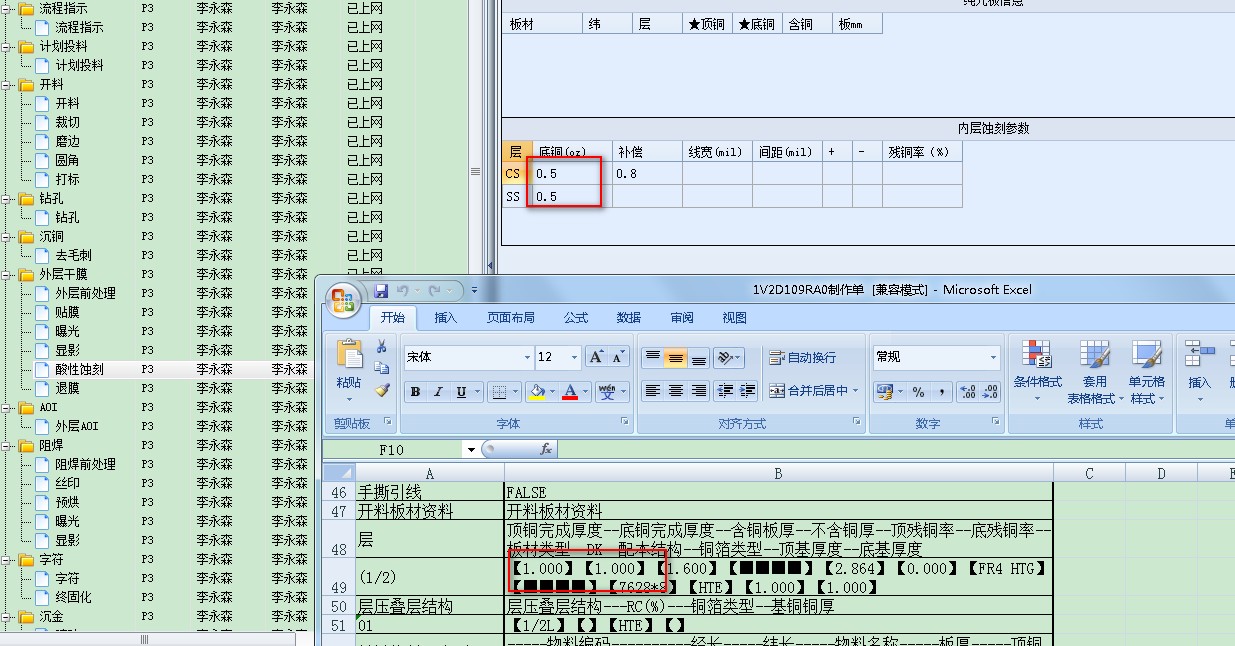Select the Format Painter brush
1235x646 pixels.
(x=381, y=391)
